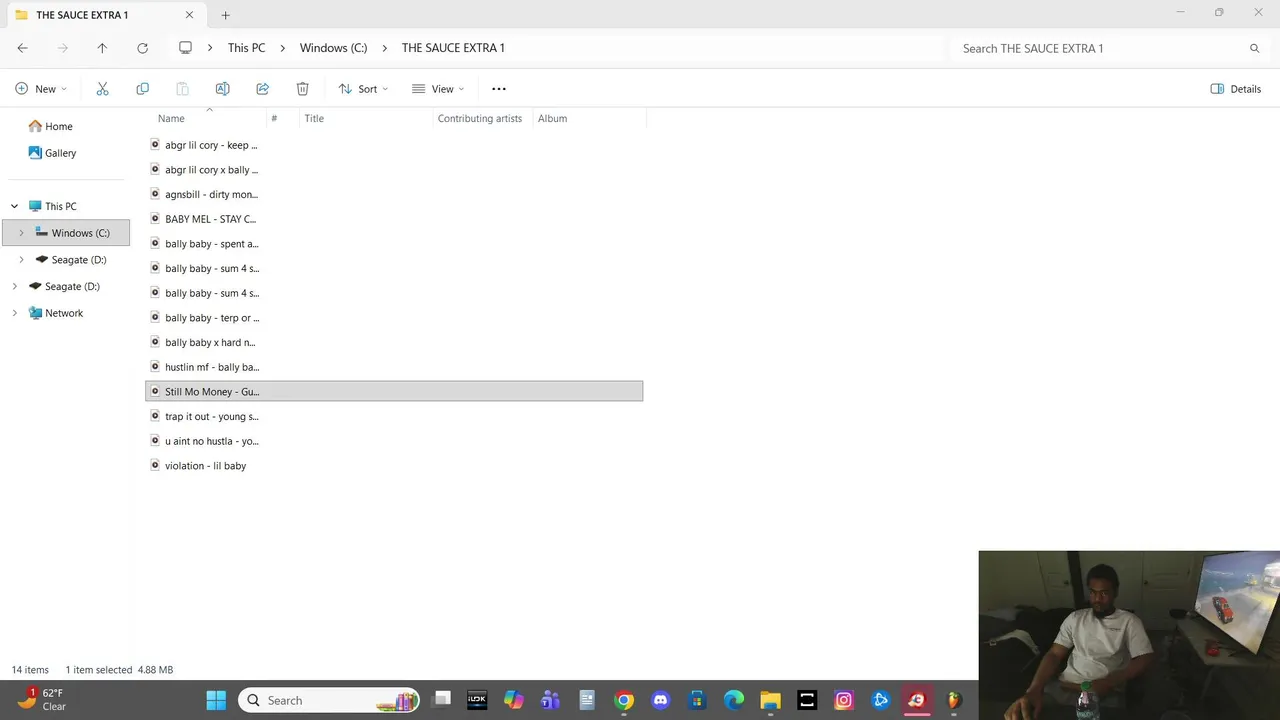
Task: Sort by the # column header
Action: click(x=274, y=118)
